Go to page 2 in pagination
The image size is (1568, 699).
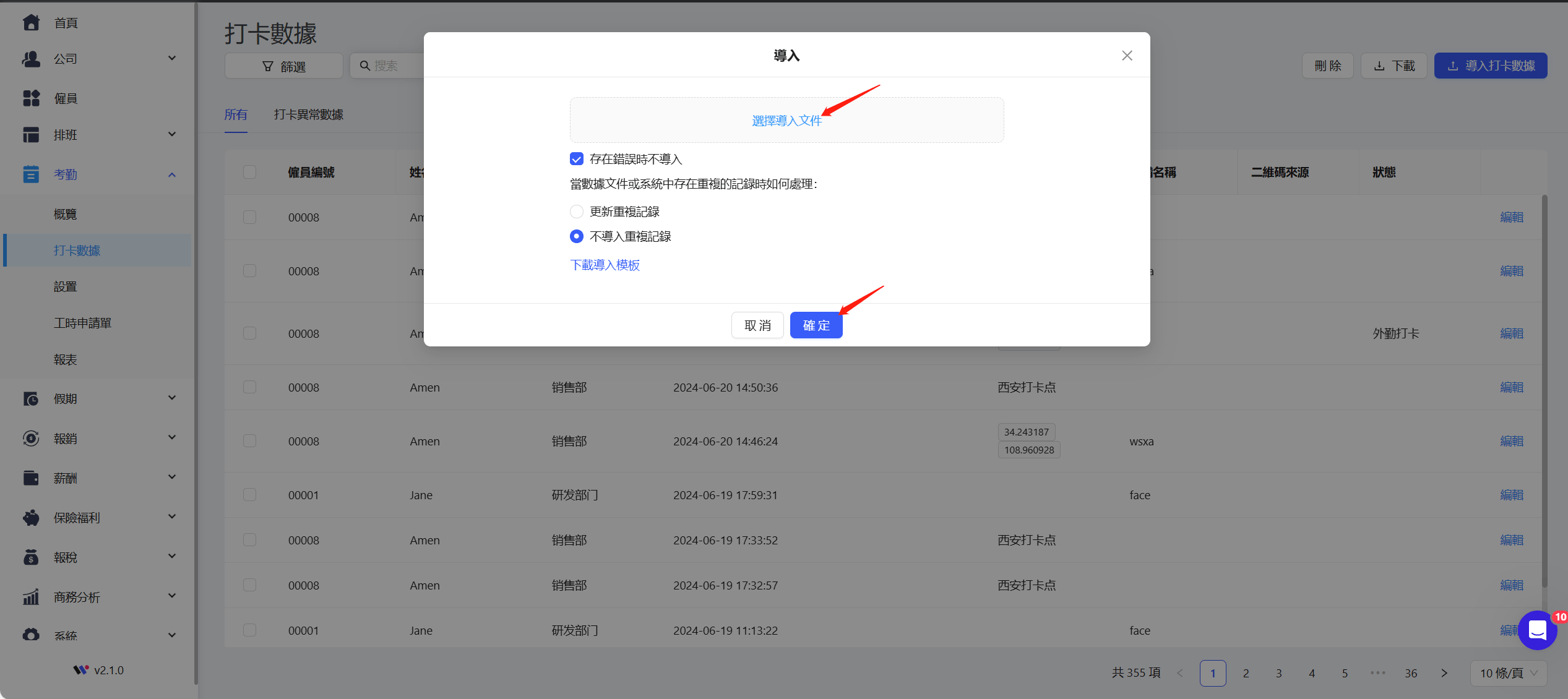click(x=1246, y=673)
